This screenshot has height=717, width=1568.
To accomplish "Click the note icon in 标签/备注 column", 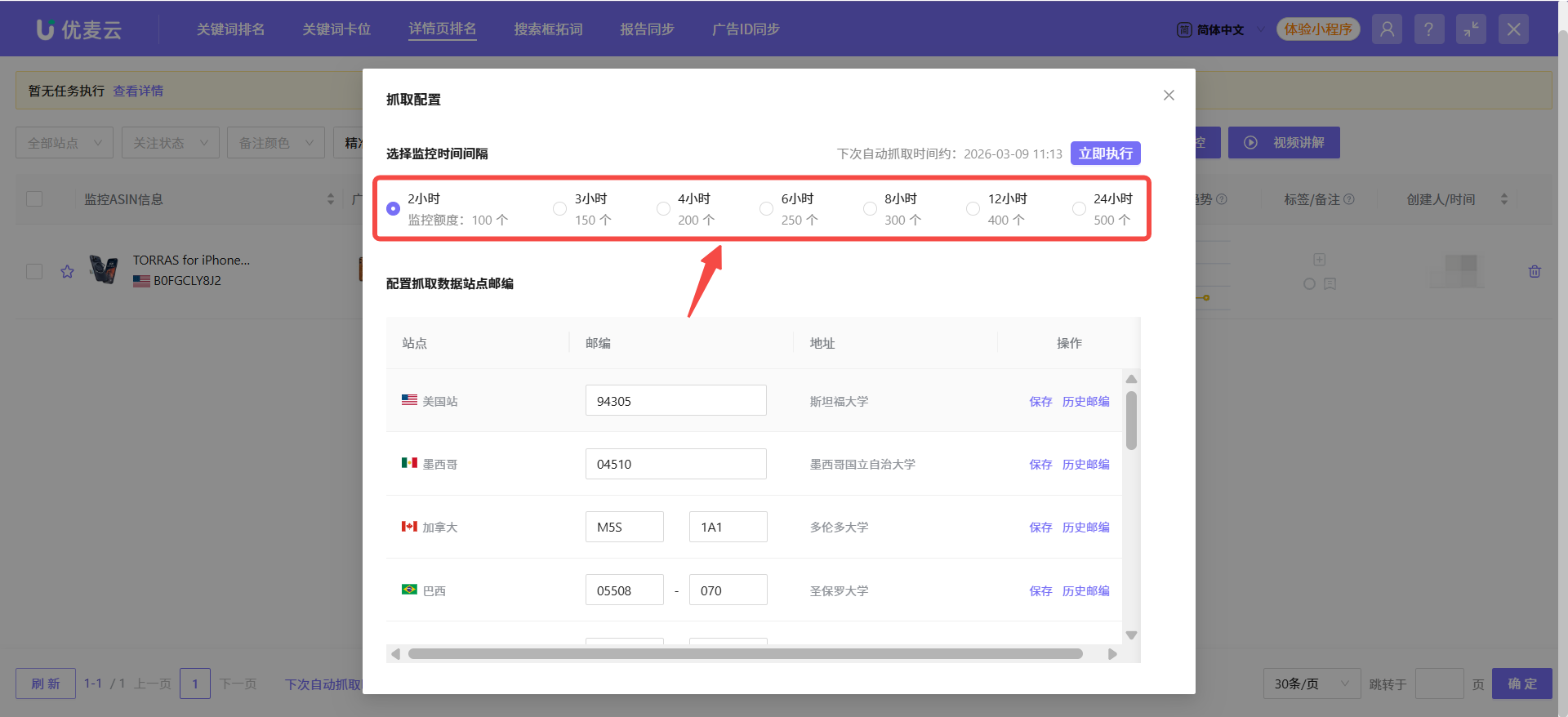I will point(1330,284).
